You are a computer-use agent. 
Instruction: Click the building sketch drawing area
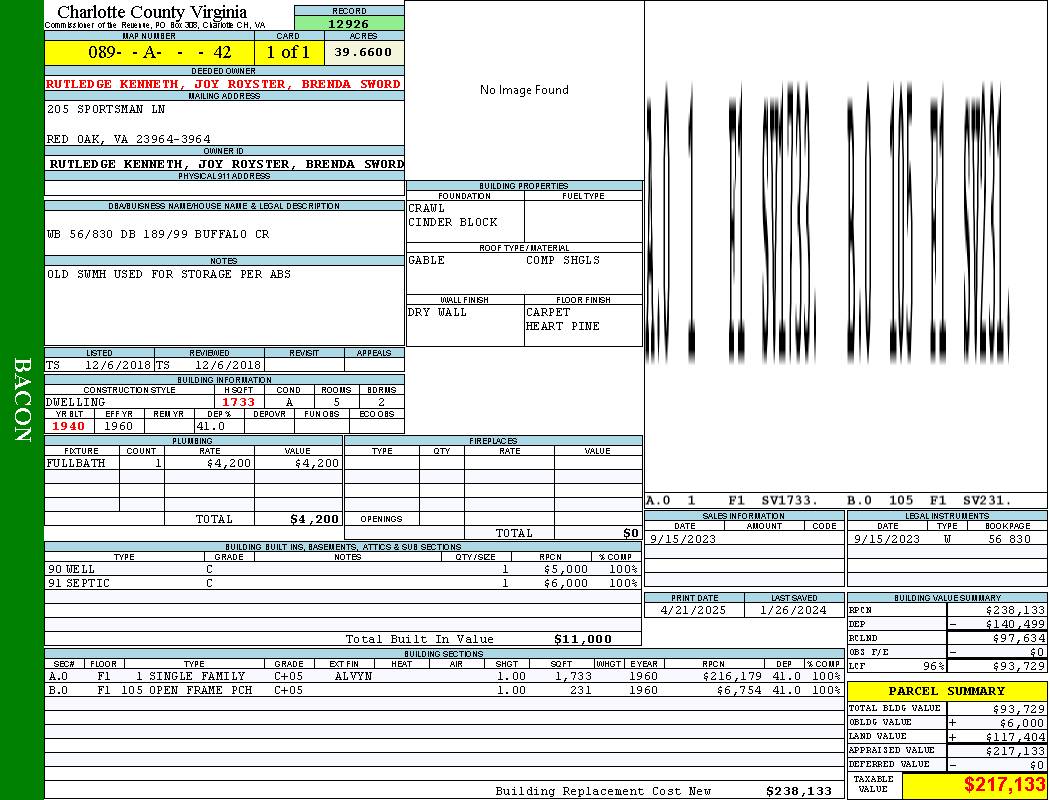(x=846, y=248)
